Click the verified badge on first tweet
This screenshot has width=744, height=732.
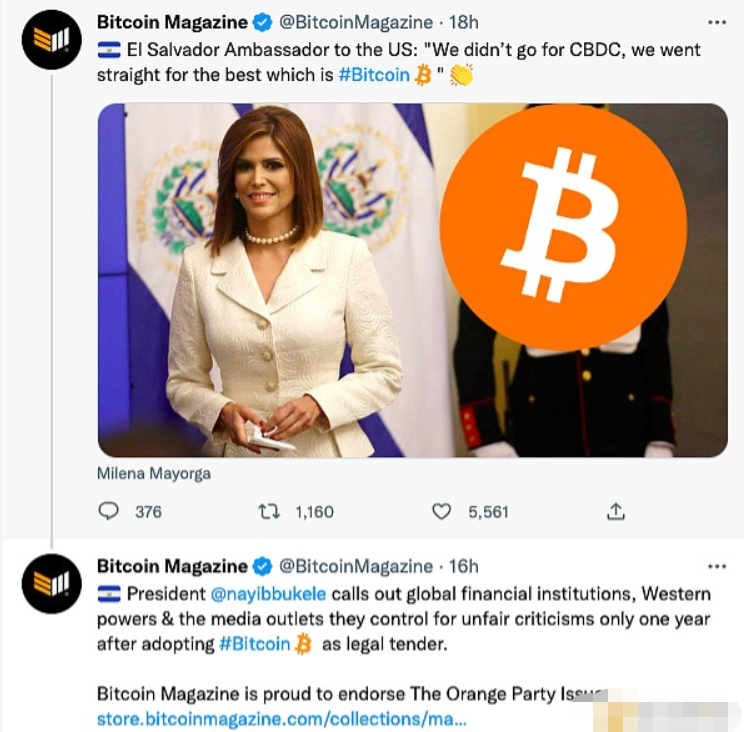262,22
